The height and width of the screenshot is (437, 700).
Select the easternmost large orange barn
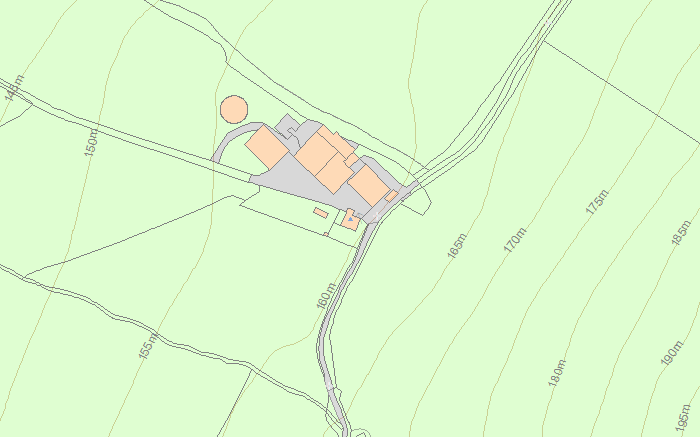pyautogui.click(x=369, y=186)
